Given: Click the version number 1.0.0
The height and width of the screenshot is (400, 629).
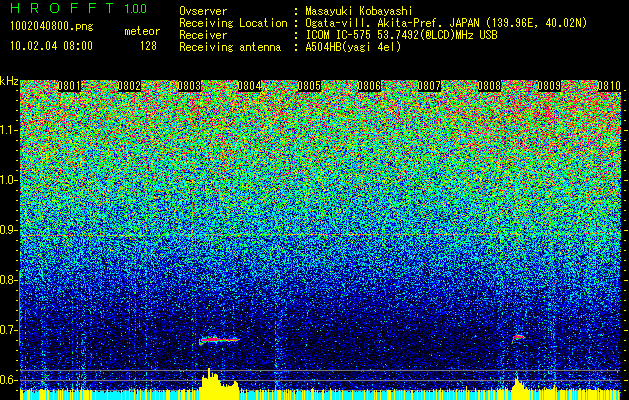Looking at the screenshot, I should pyautogui.click(x=136, y=9).
